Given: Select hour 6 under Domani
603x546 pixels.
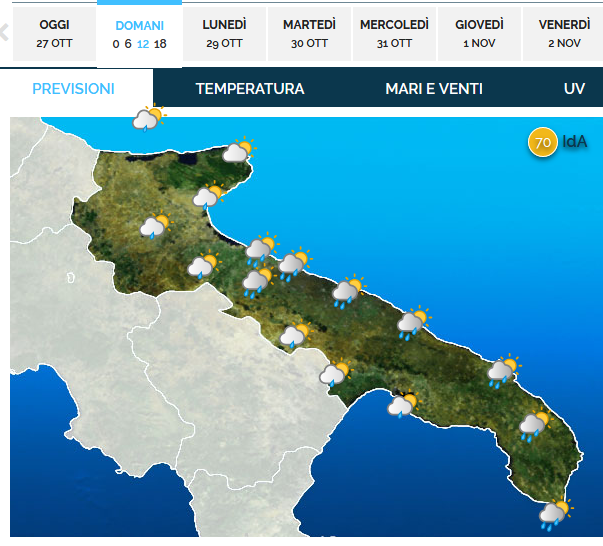Looking at the screenshot, I should point(128,44).
